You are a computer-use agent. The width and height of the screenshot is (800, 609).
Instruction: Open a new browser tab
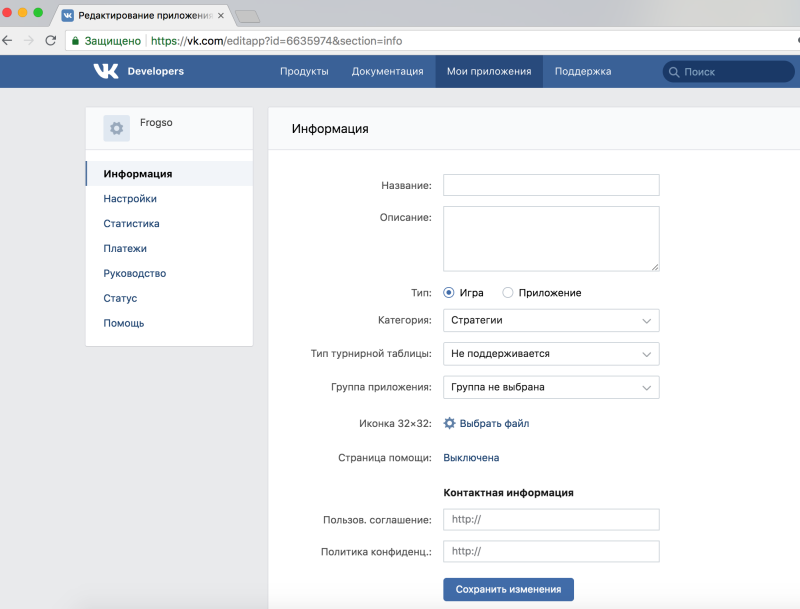248,17
